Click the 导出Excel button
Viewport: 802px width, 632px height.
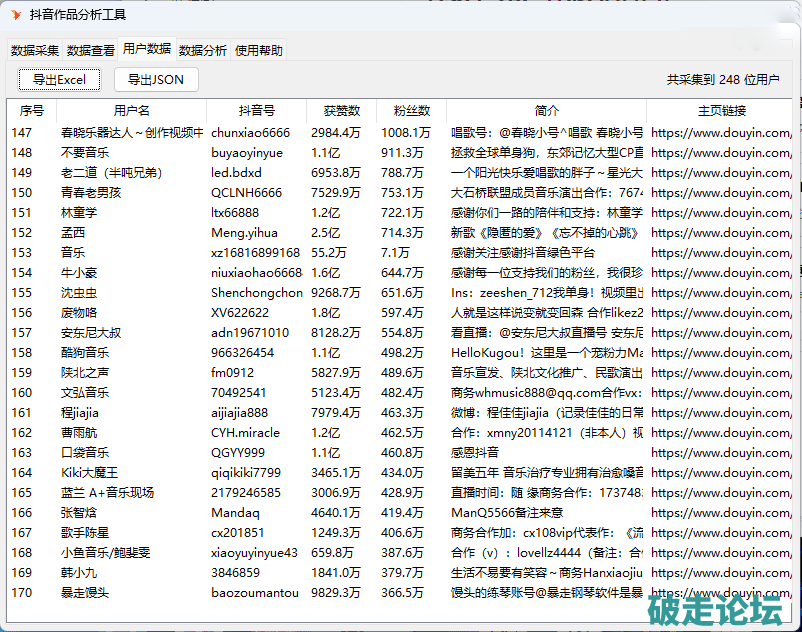click(x=59, y=80)
